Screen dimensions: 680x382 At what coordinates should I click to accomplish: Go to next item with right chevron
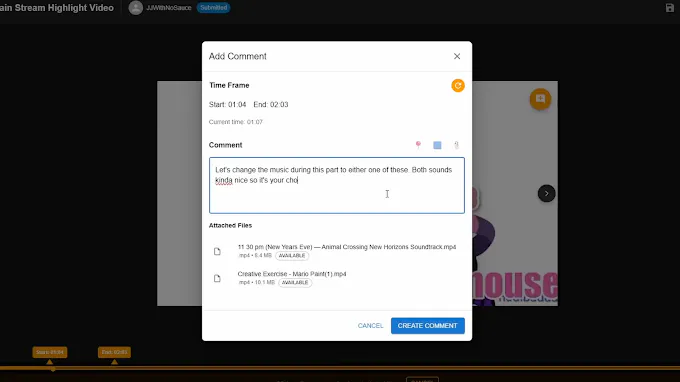click(546, 193)
